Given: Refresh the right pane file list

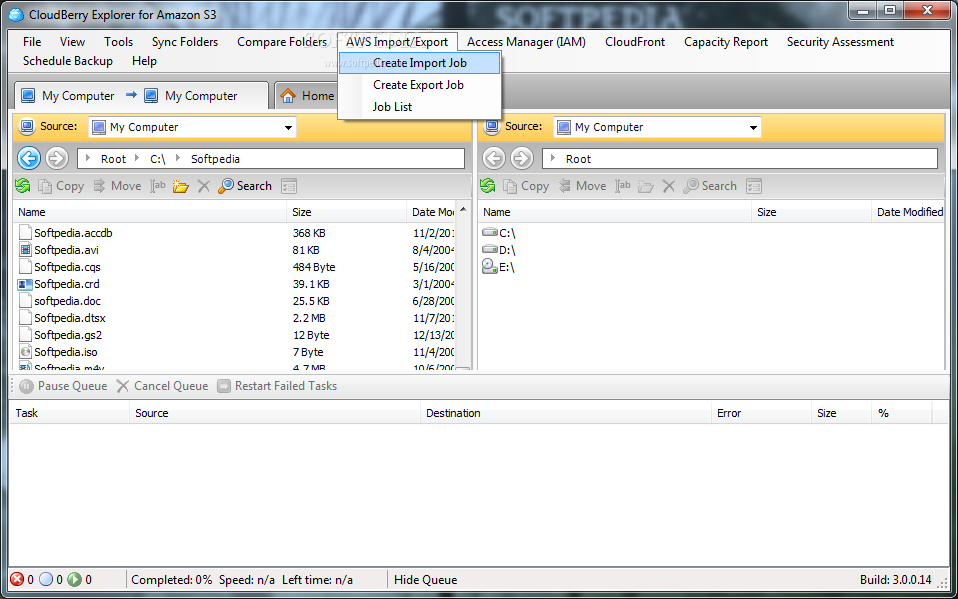Looking at the screenshot, I should pyautogui.click(x=488, y=186).
